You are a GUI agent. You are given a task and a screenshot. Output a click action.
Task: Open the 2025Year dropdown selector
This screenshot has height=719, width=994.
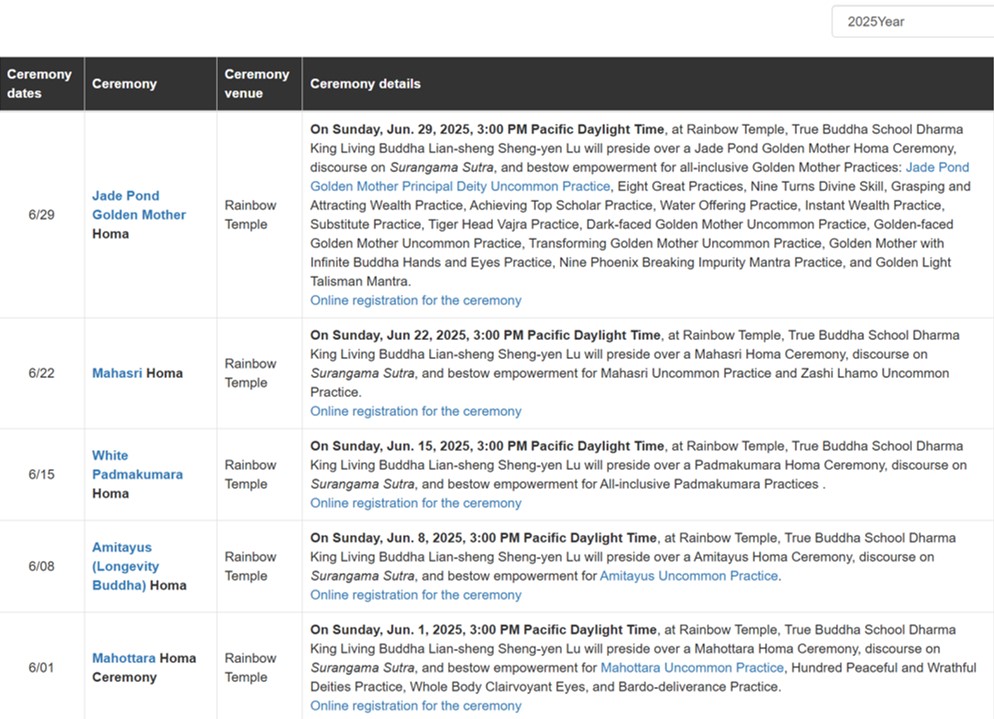pos(913,22)
